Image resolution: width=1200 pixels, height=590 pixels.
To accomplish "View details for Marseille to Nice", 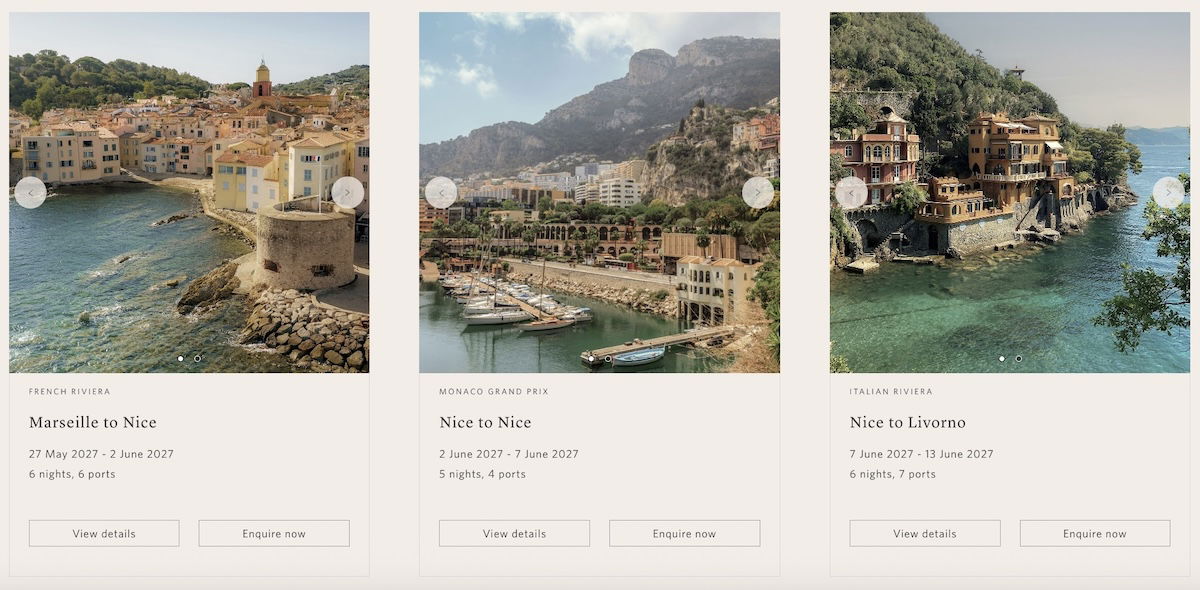I will 104,533.
